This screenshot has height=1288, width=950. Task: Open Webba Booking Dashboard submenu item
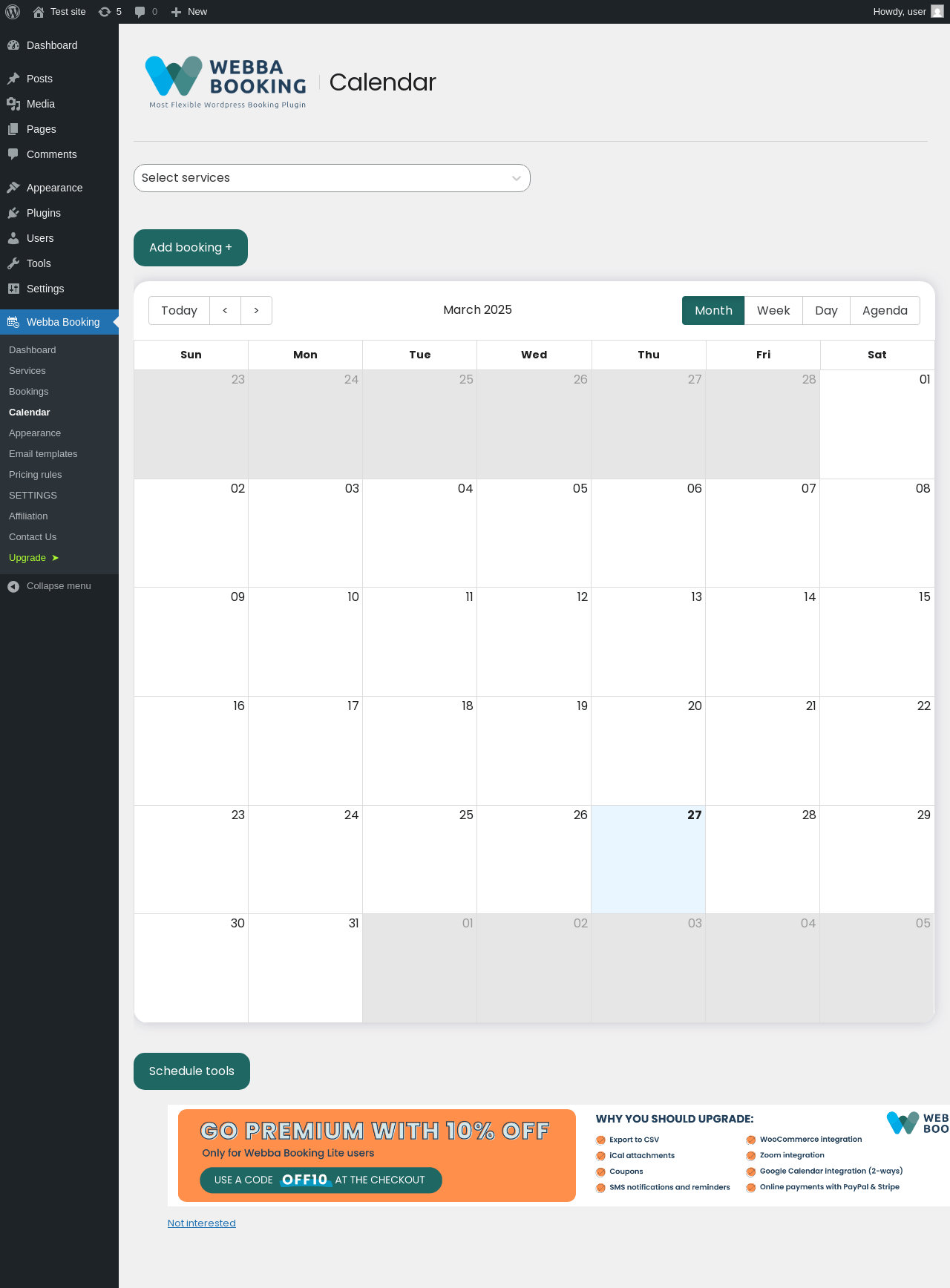click(59, 350)
